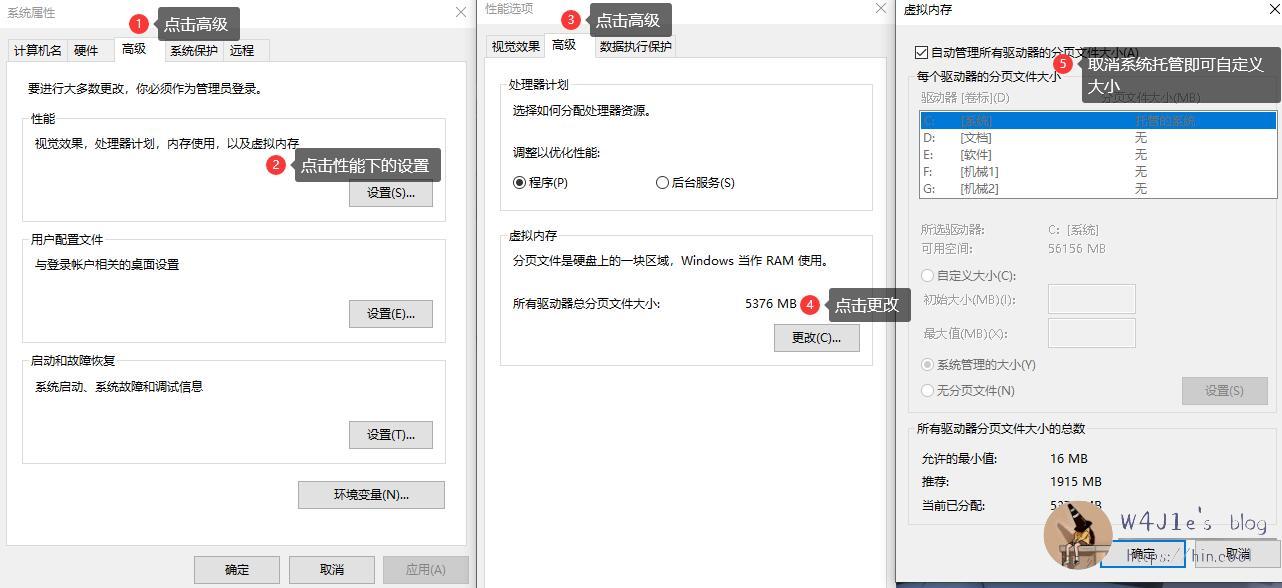Enable the 自定义大小 option
Viewport: 1282px width, 588px height.
[927, 275]
